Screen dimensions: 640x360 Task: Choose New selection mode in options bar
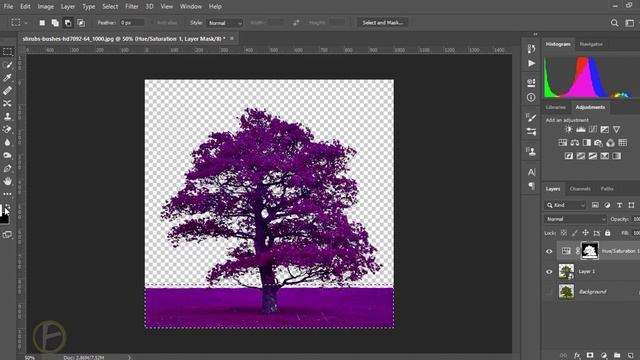click(42, 23)
